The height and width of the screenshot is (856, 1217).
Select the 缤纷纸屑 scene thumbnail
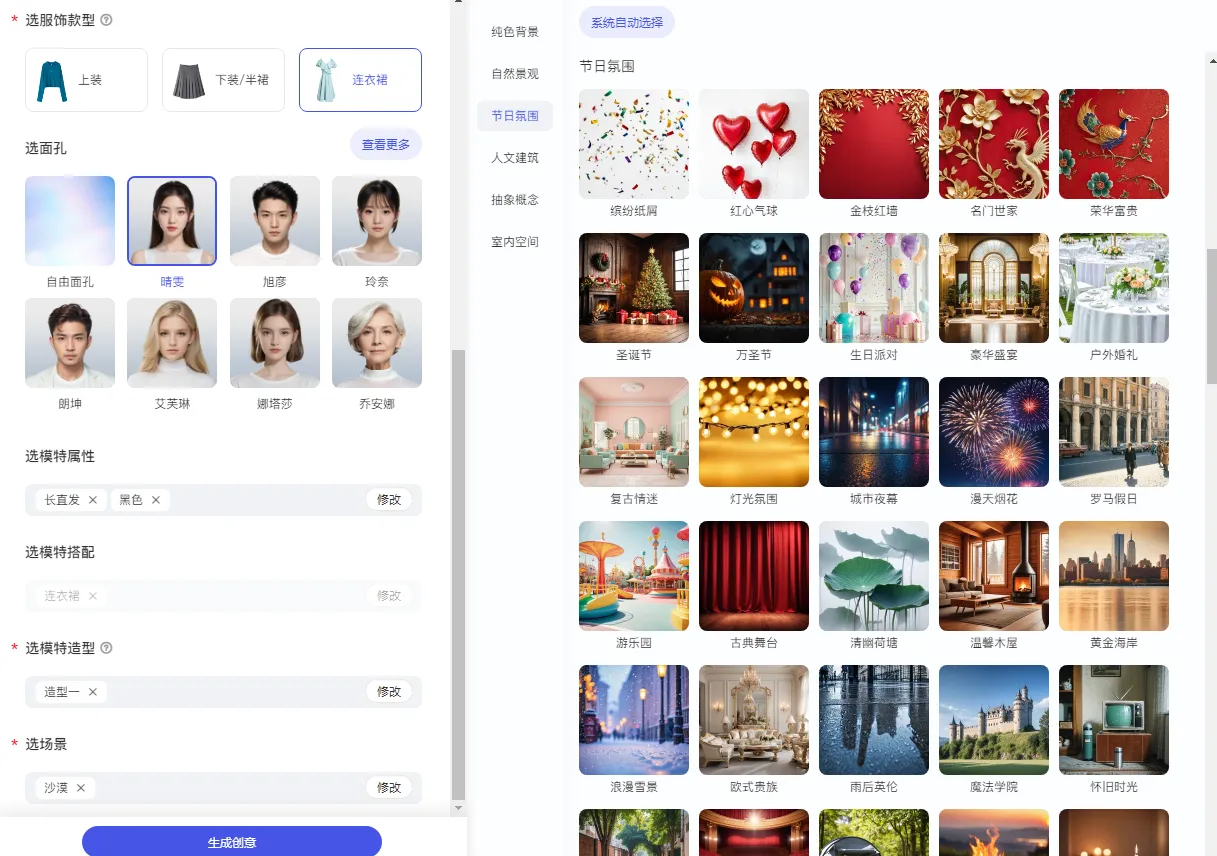click(634, 144)
